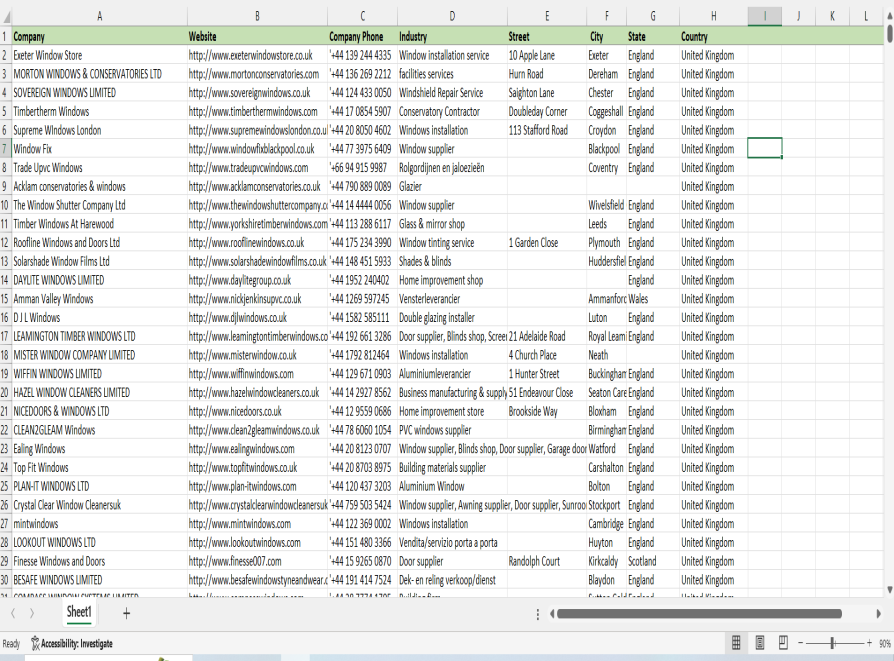Select phone number '+44 139 244 4335

tap(363, 55)
